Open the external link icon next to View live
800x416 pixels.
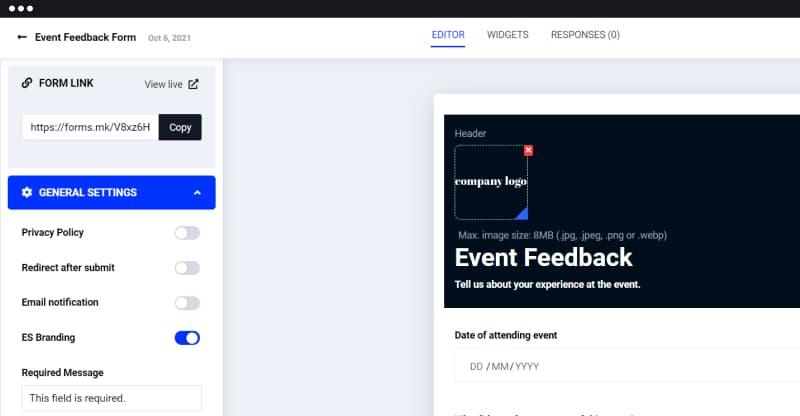[x=193, y=84]
